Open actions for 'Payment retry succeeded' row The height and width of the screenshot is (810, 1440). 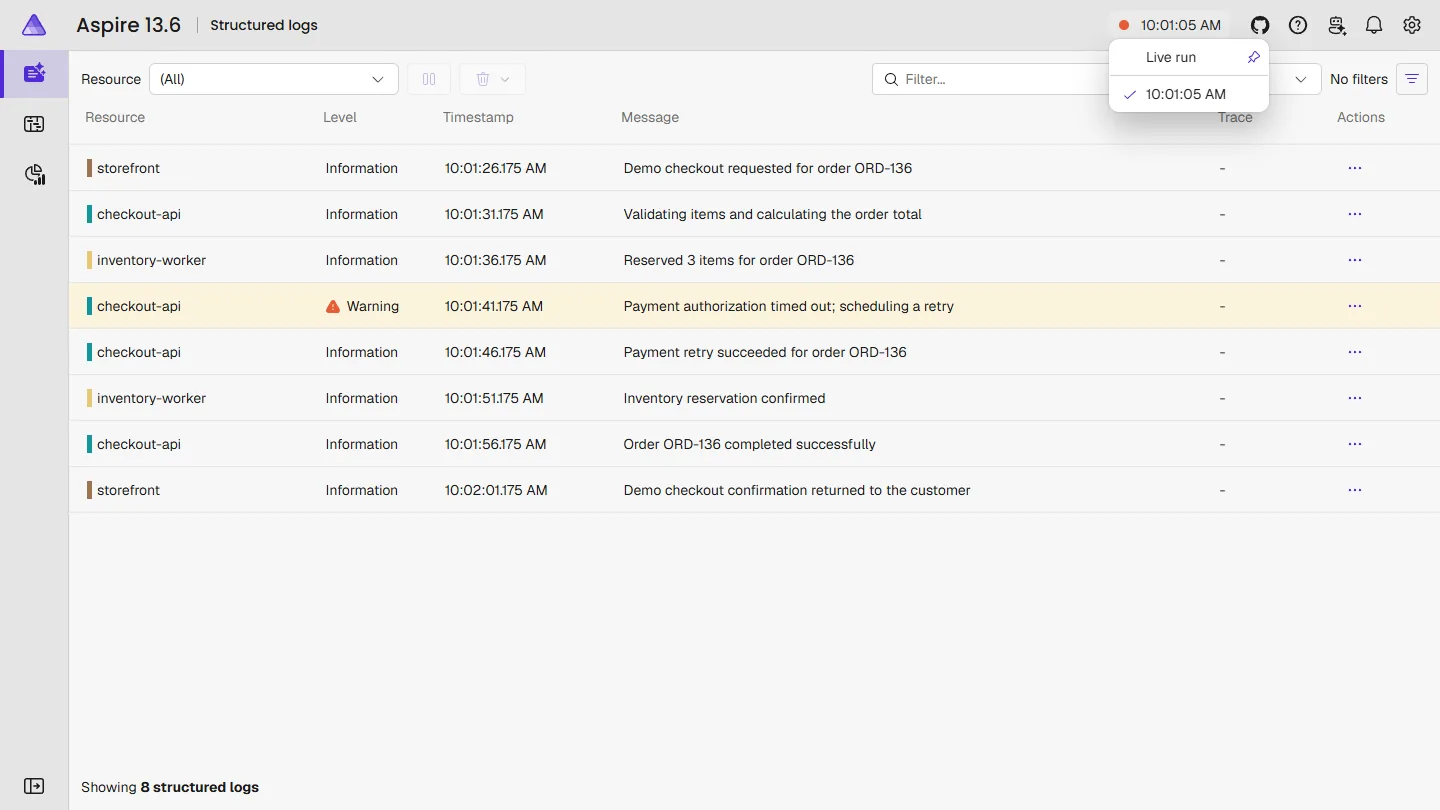(1355, 352)
